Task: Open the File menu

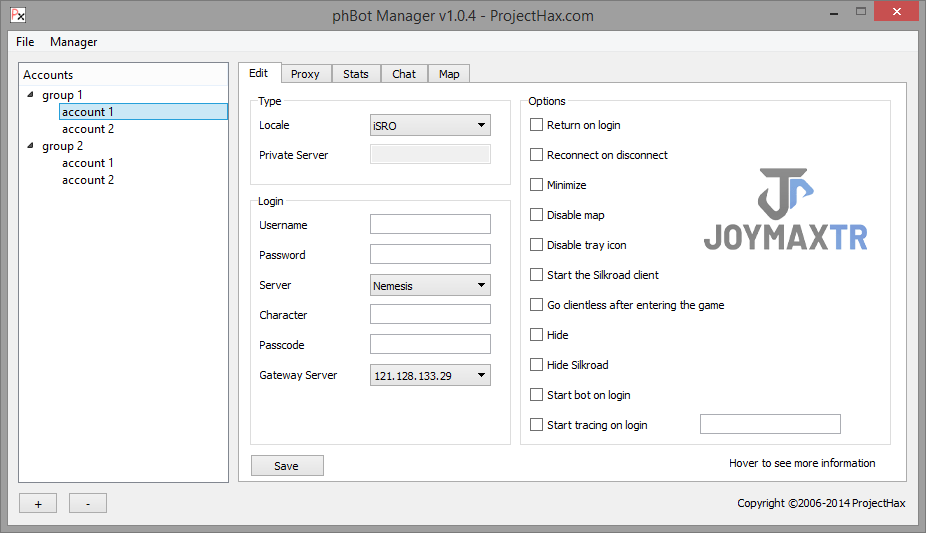Action: click(25, 42)
